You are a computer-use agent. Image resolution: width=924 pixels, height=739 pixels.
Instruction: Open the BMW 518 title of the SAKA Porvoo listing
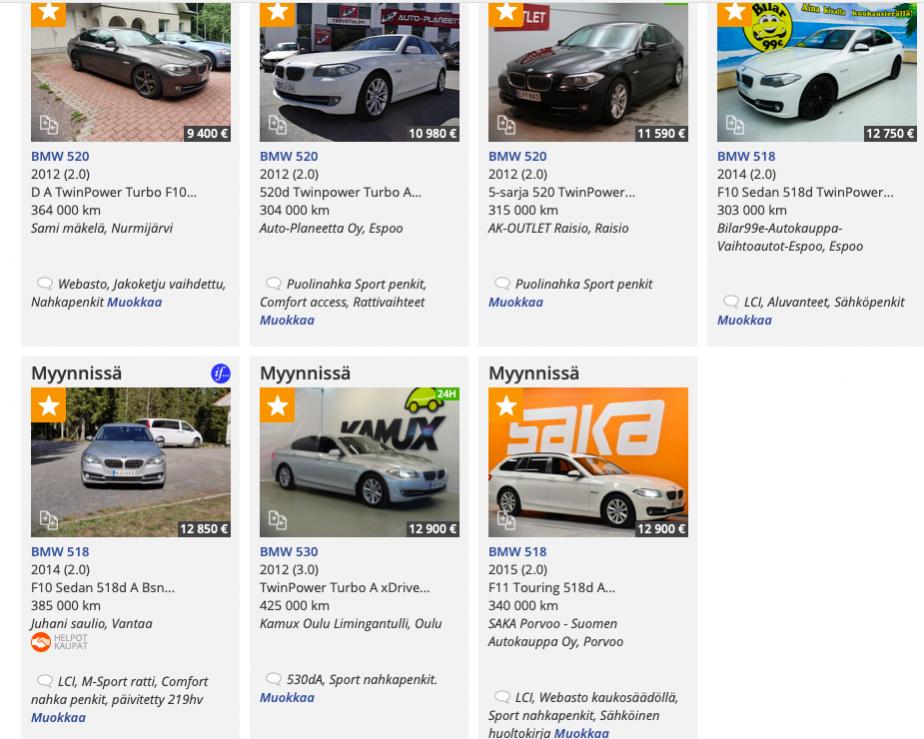[x=517, y=551]
